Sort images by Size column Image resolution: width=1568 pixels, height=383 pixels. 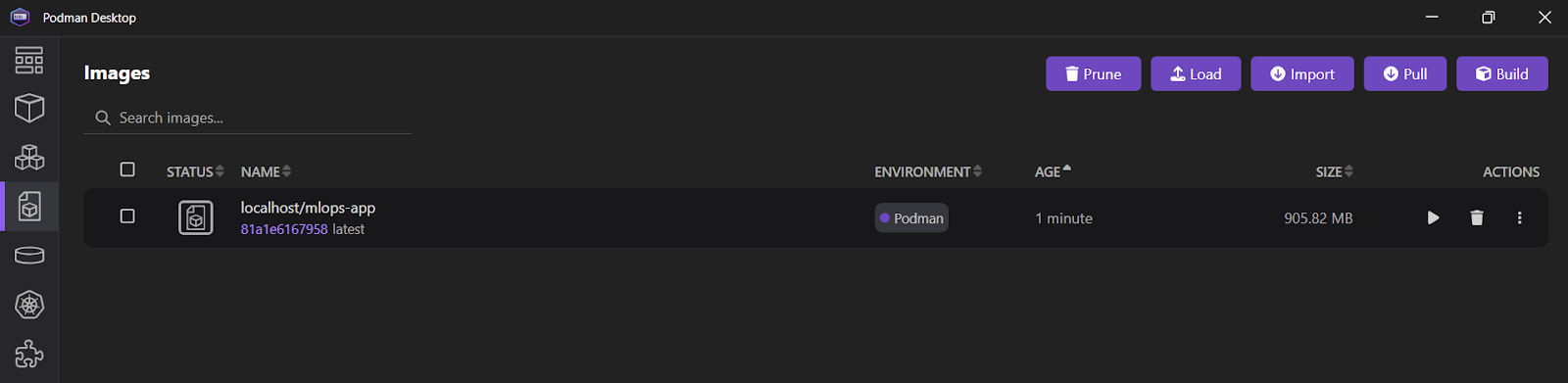[x=1335, y=171]
